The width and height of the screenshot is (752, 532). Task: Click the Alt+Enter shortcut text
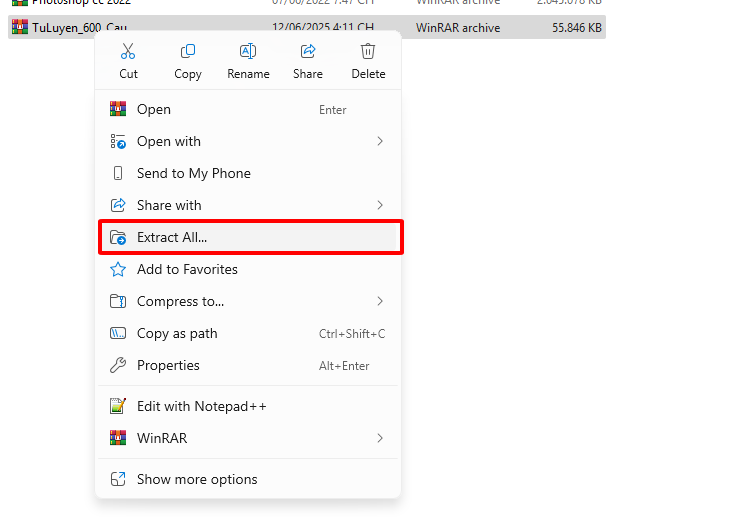coord(344,366)
